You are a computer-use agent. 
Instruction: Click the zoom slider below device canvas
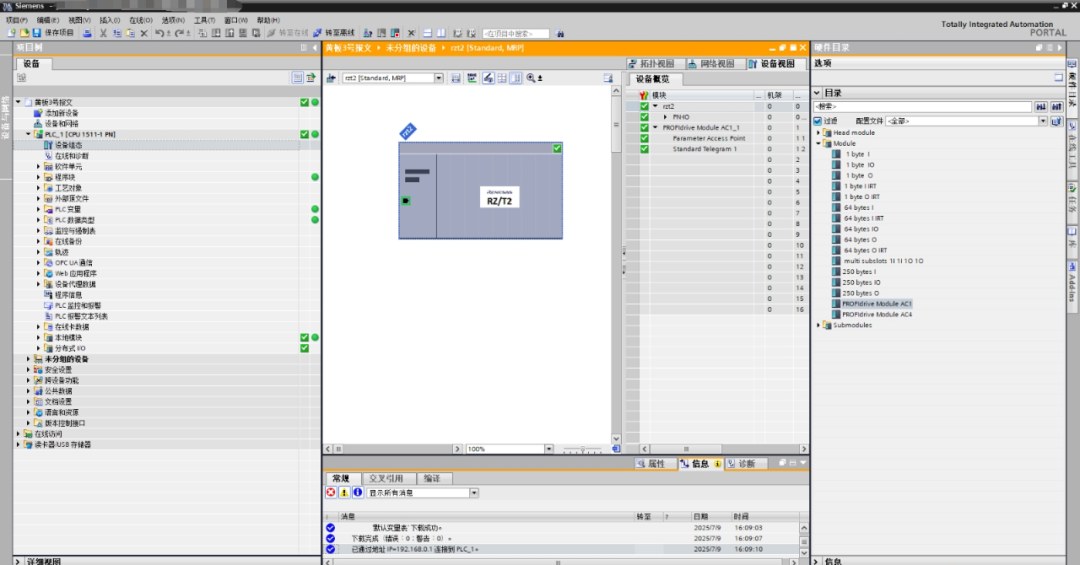click(x=582, y=449)
